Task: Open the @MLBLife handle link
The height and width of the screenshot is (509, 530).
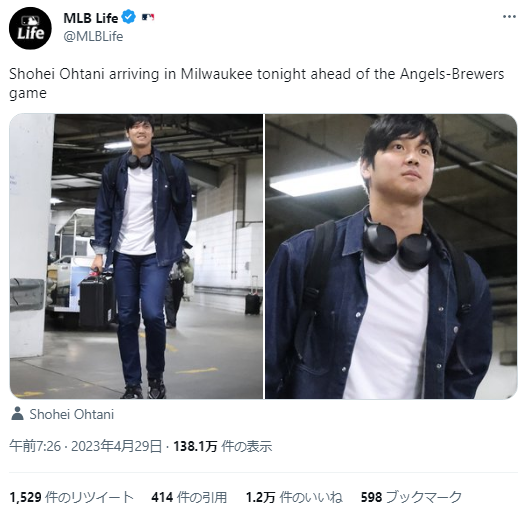Action: (x=93, y=37)
